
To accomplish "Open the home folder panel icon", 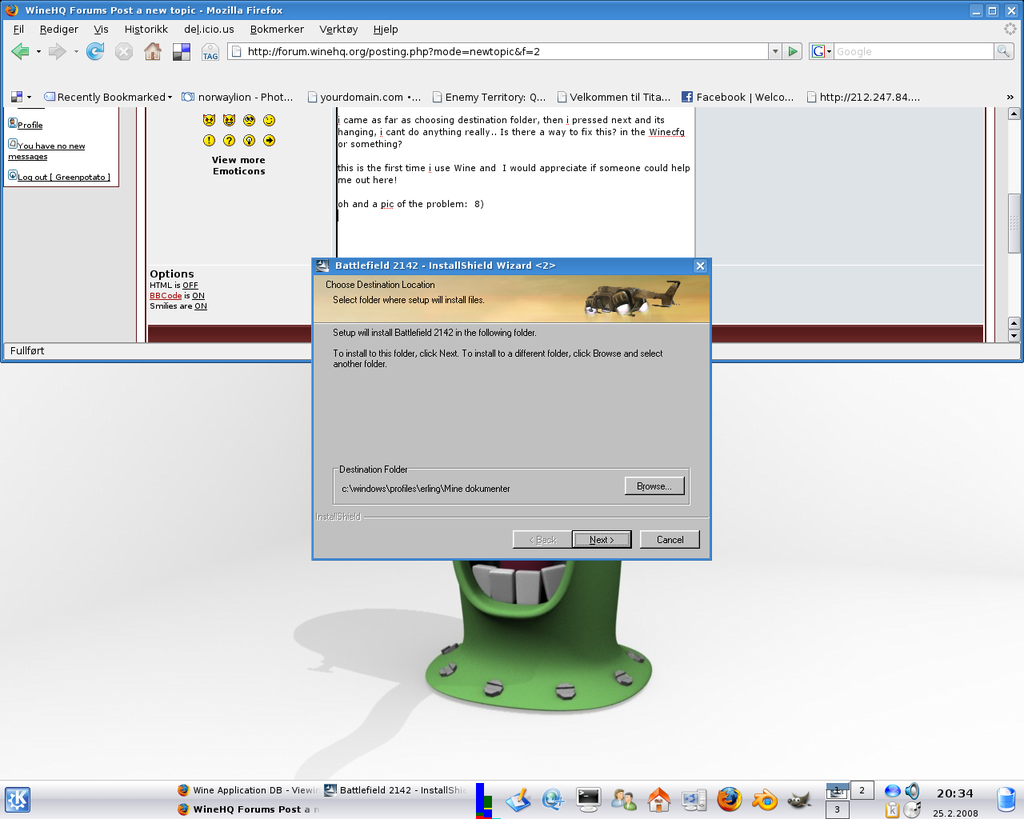I will [x=659, y=799].
